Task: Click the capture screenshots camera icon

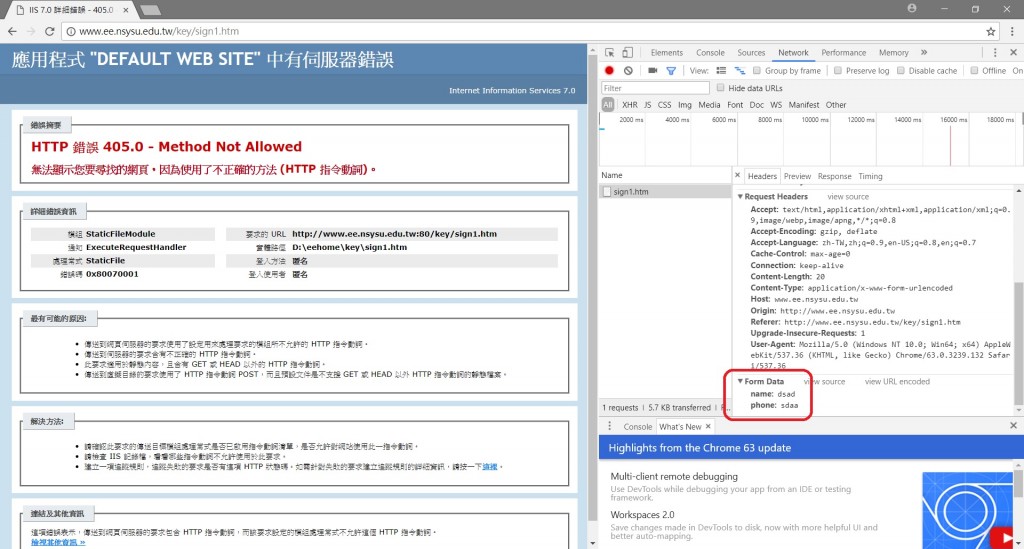Action: tap(652, 71)
